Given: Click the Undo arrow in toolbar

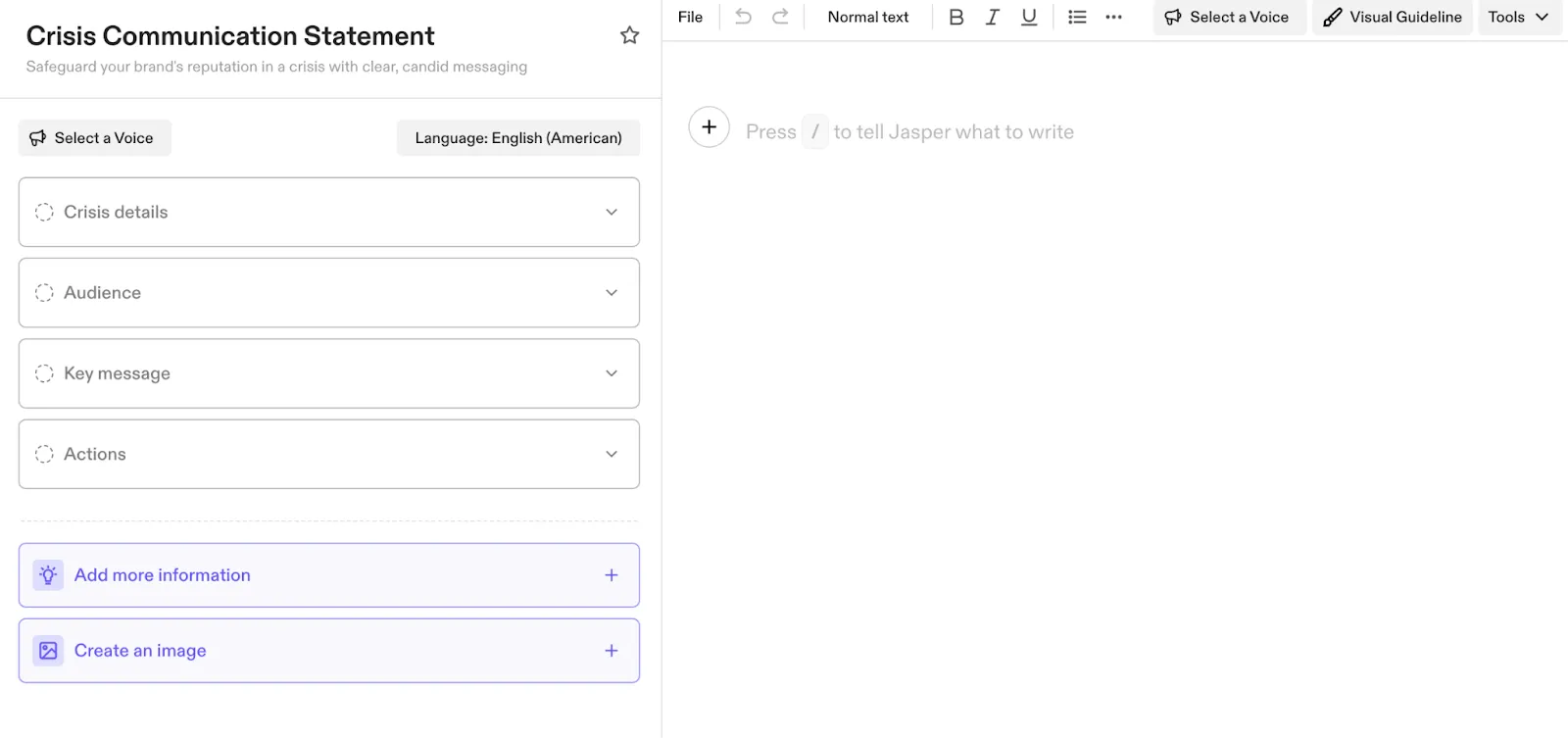Looking at the screenshot, I should tap(744, 17).
